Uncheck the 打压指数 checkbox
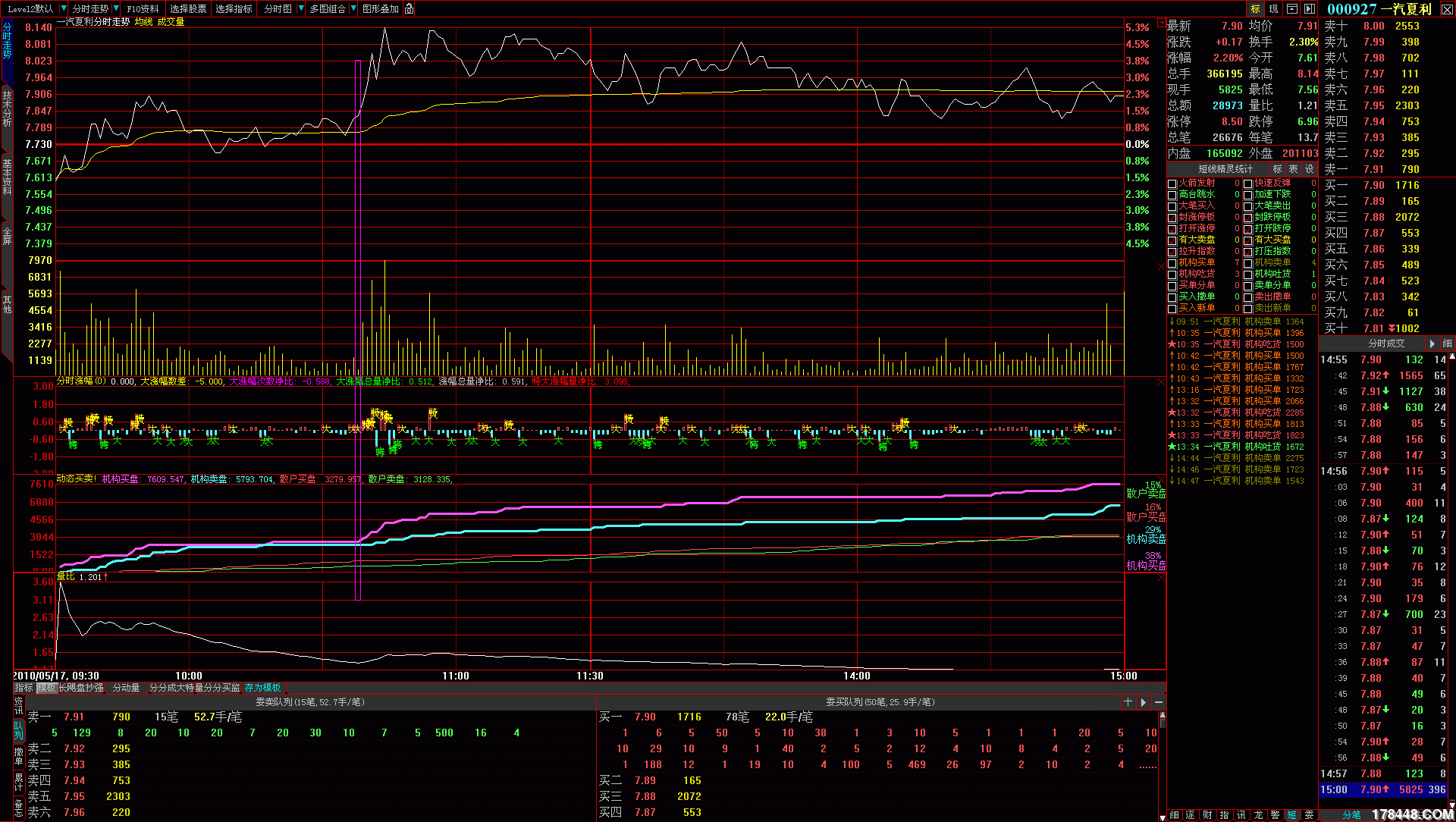This screenshot has height=822, width=1456. coord(1248,252)
